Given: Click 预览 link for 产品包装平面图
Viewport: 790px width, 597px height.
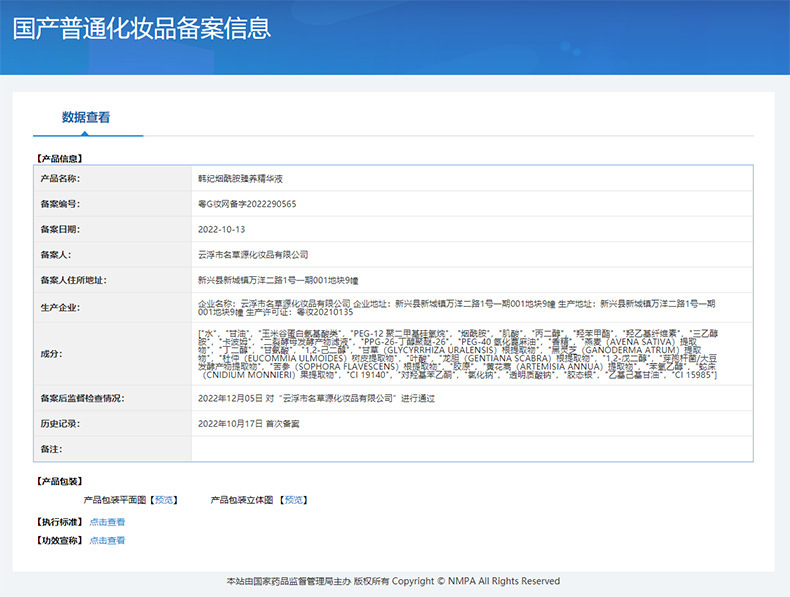Looking at the screenshot, I should [165, 499].
